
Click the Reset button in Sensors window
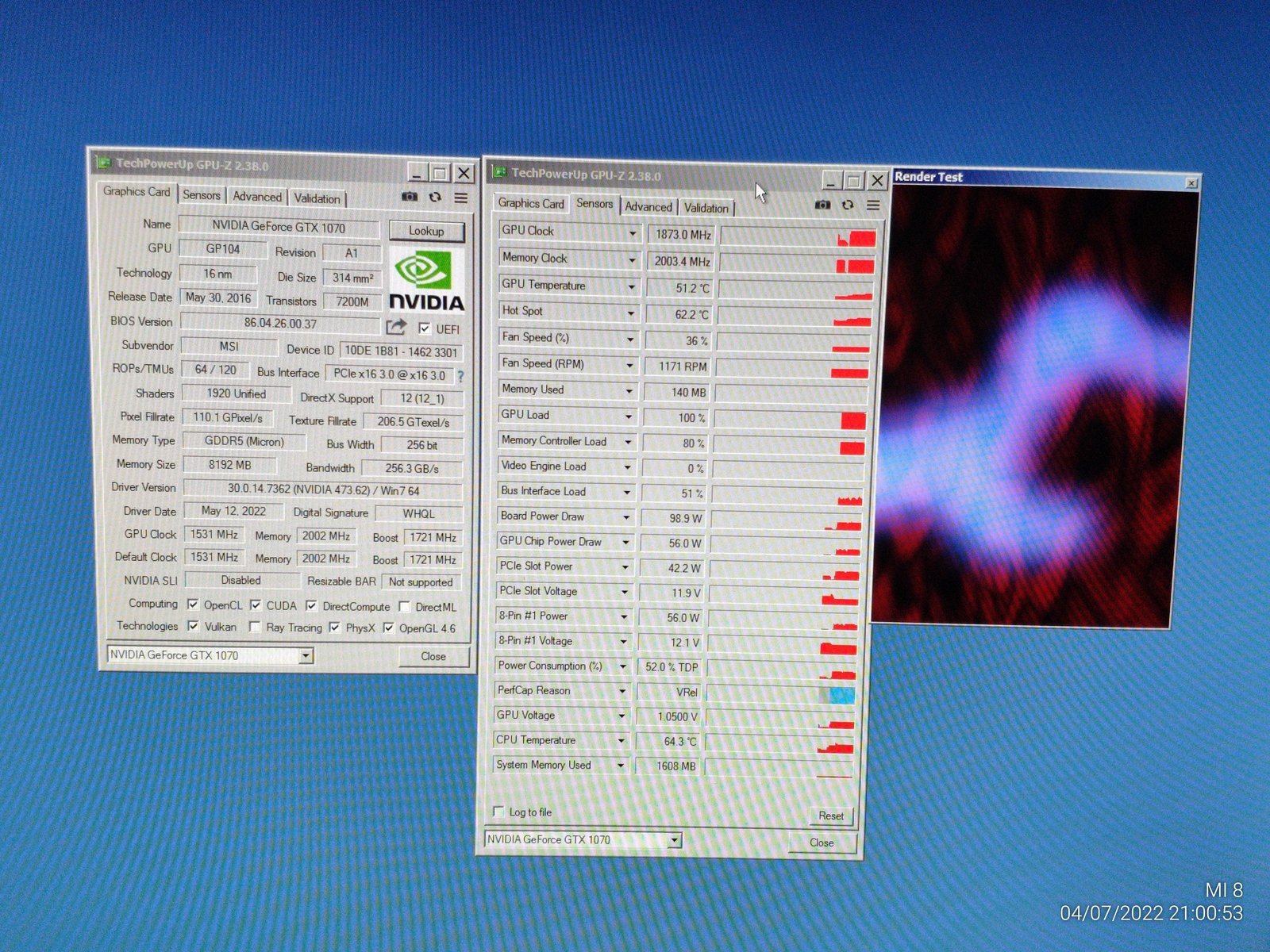coord(831,816)
